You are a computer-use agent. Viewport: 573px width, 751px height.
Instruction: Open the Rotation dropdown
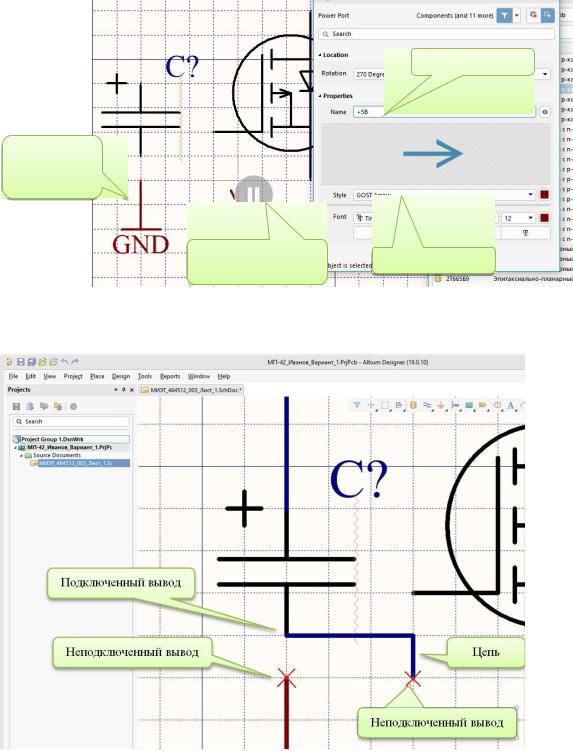[x=545, y=74]
